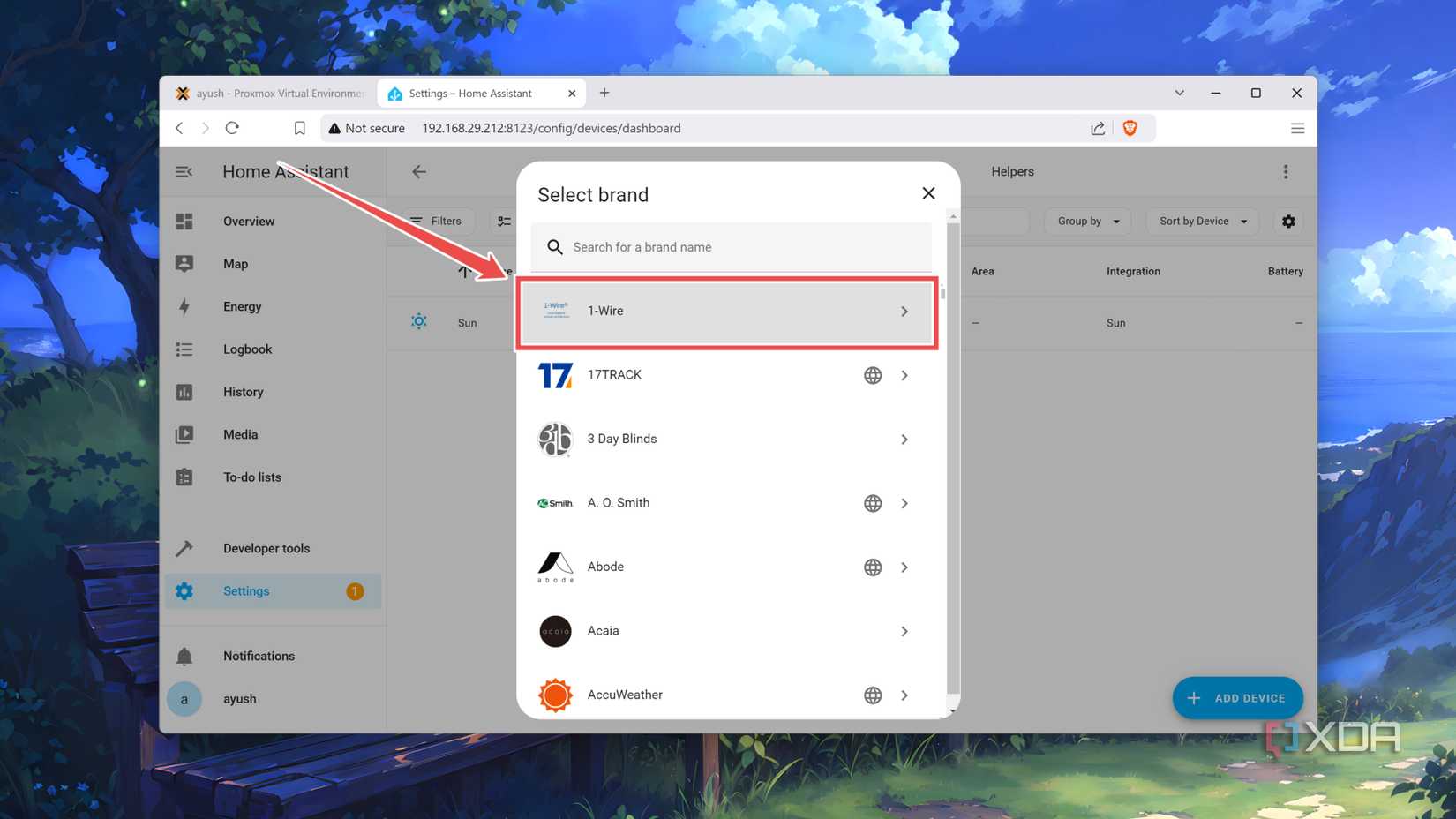The width and height of the screenshot is (1456, 819).
Task: Close the Select brand dialog
Action: pyautogui.click(x=928, y=193)
